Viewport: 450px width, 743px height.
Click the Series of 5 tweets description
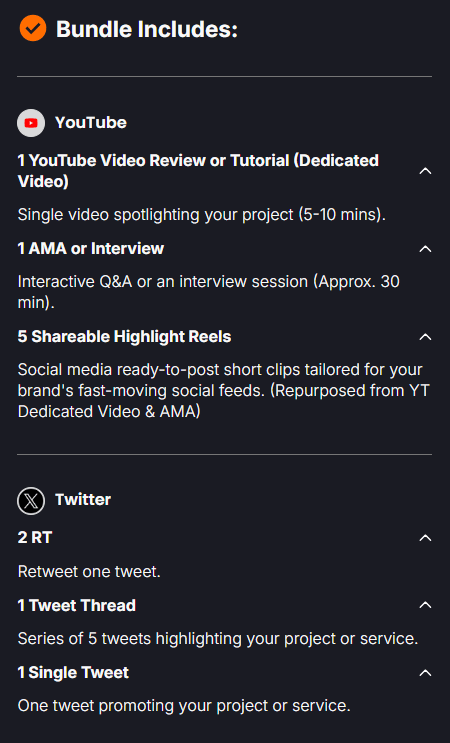point(218,638)
